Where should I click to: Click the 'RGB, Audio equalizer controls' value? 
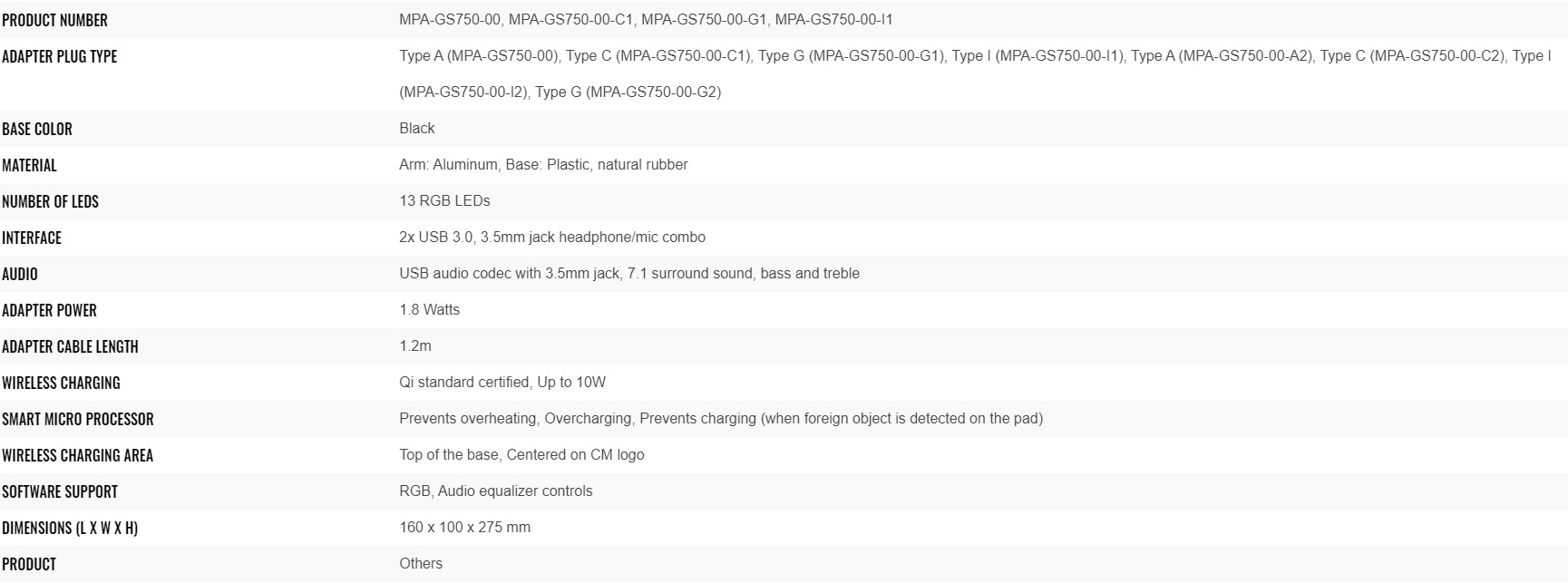(x=495, y=491)
